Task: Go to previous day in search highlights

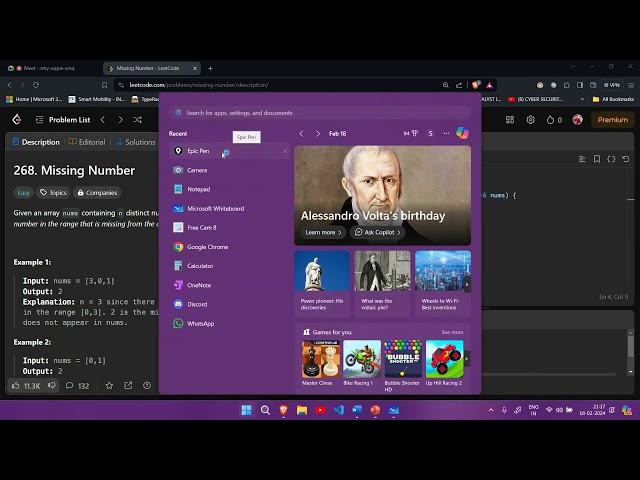Action: [x=301, y=133]
